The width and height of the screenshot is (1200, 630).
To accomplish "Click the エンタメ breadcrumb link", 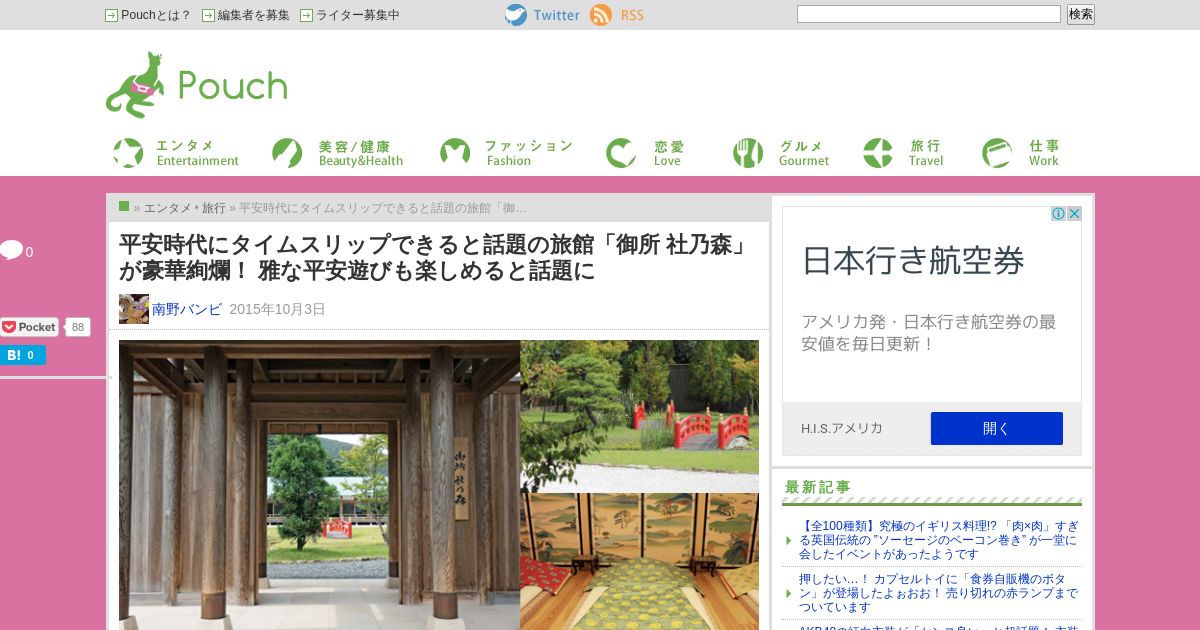I will tap(168, 208).
